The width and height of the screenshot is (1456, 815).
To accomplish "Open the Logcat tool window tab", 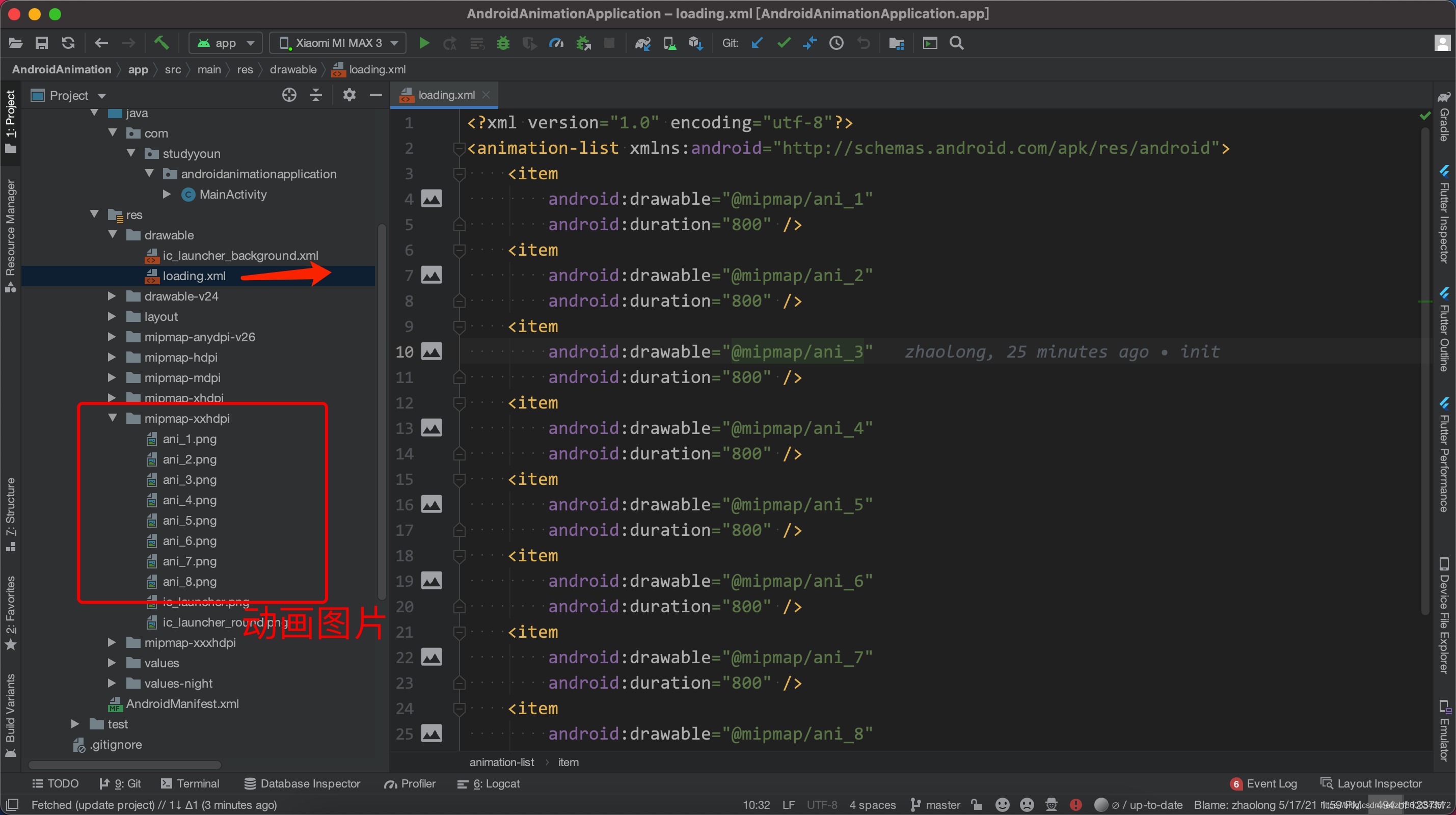I will [x=489, y=783].
